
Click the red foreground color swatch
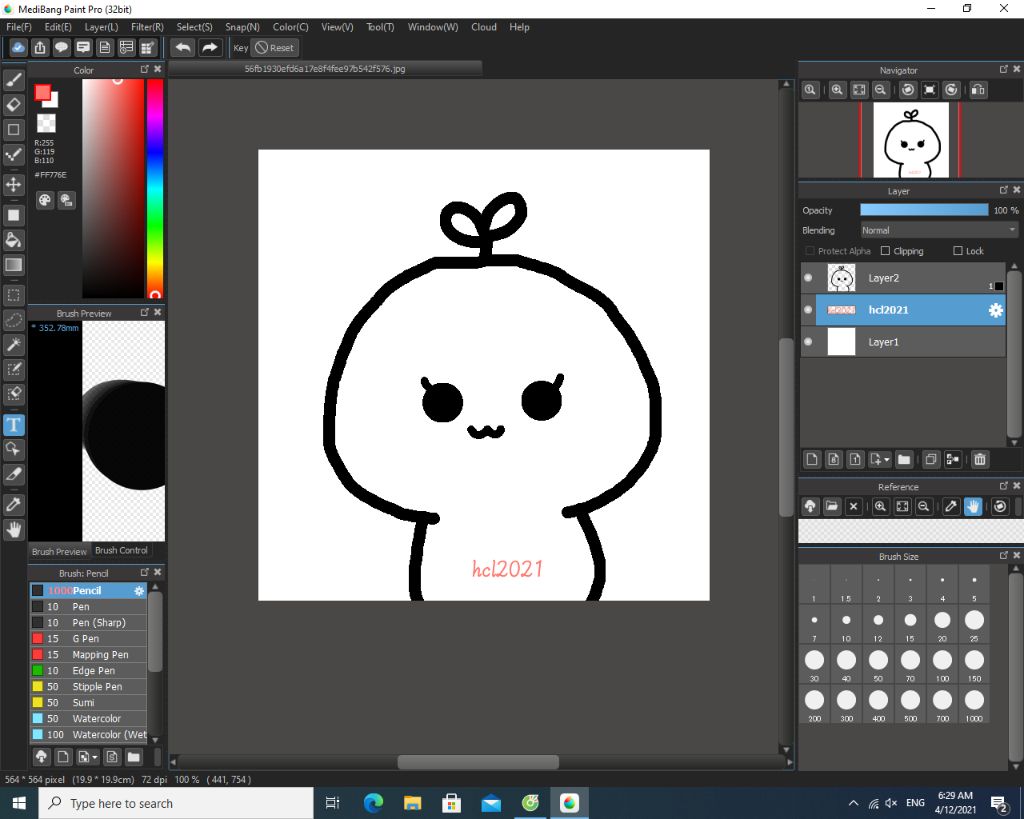[x=42, y=93]
